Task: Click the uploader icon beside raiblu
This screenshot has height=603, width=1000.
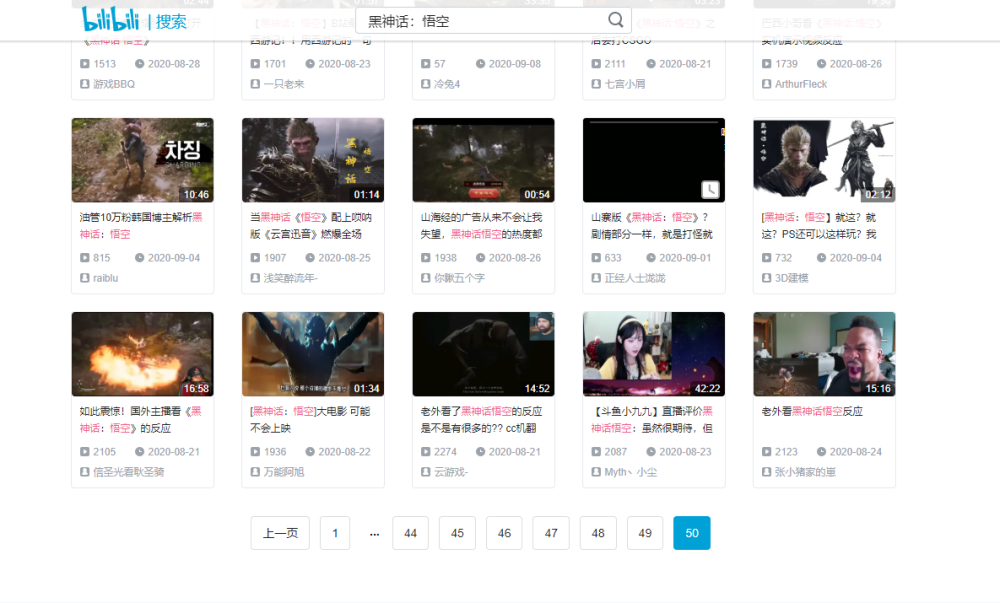Action: click(x=85, y=278)
